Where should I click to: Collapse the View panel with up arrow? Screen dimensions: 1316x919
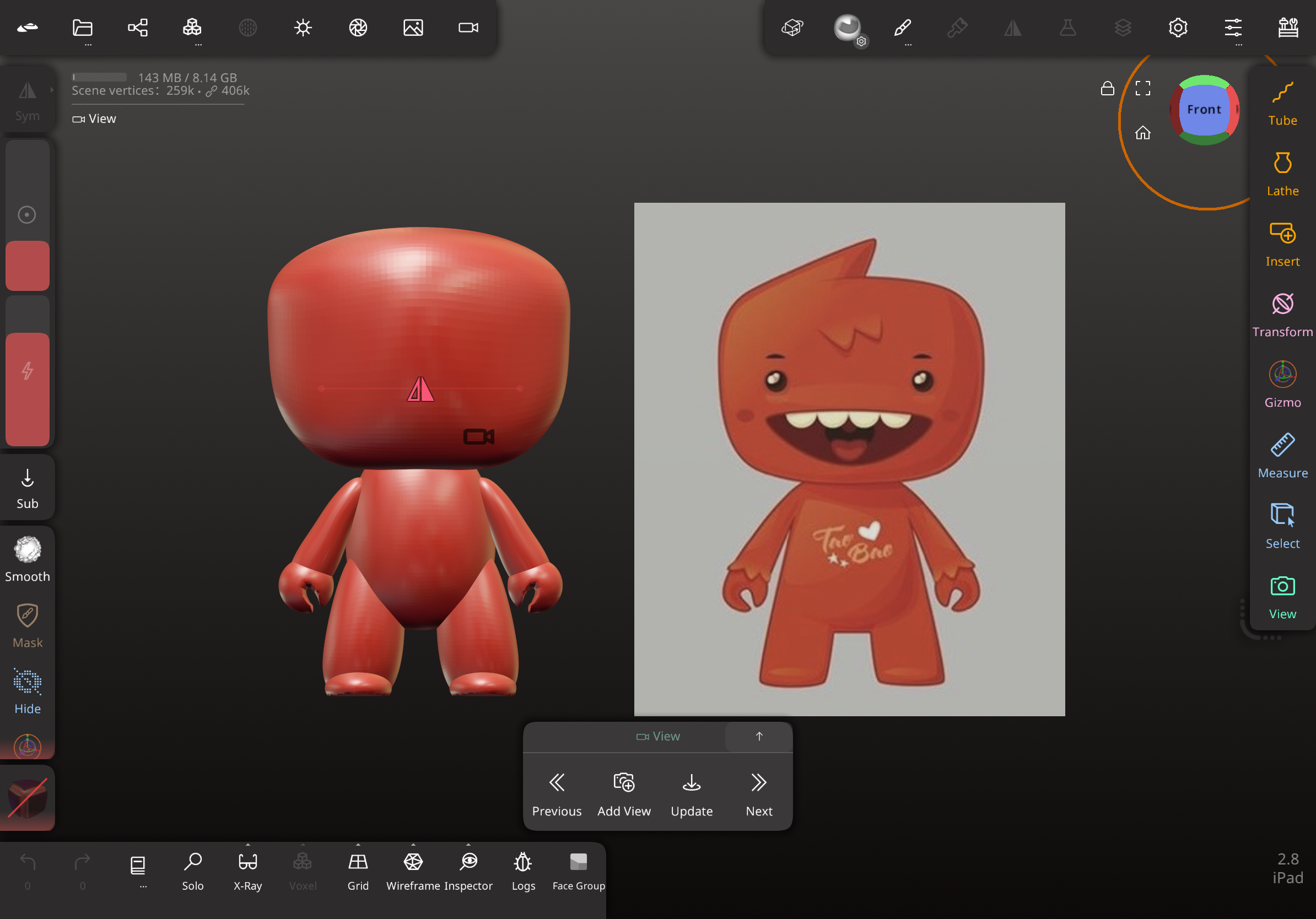pyautogui.click(x=759, y=736)
